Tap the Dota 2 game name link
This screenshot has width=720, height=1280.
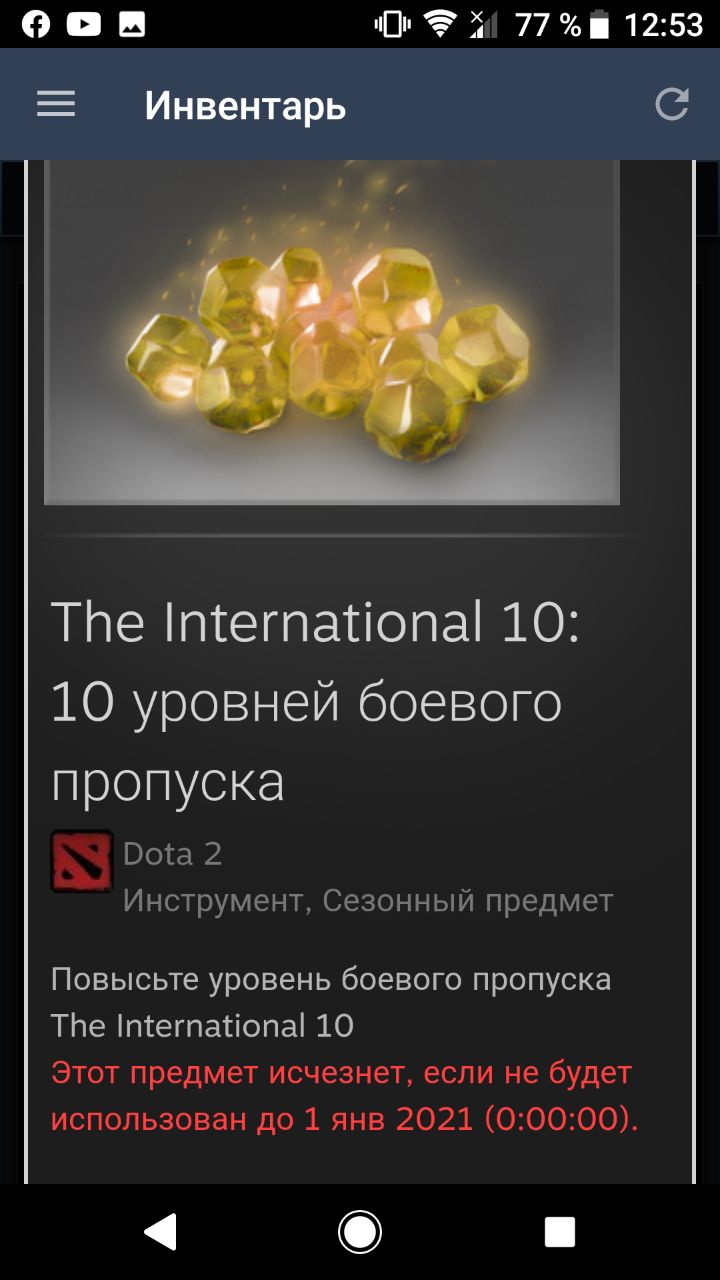coord(172,854)
